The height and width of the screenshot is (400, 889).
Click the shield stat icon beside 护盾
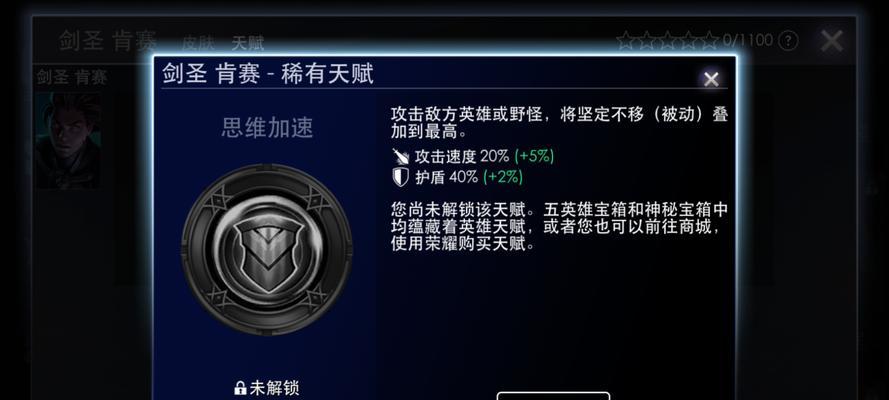coord(400,177)
